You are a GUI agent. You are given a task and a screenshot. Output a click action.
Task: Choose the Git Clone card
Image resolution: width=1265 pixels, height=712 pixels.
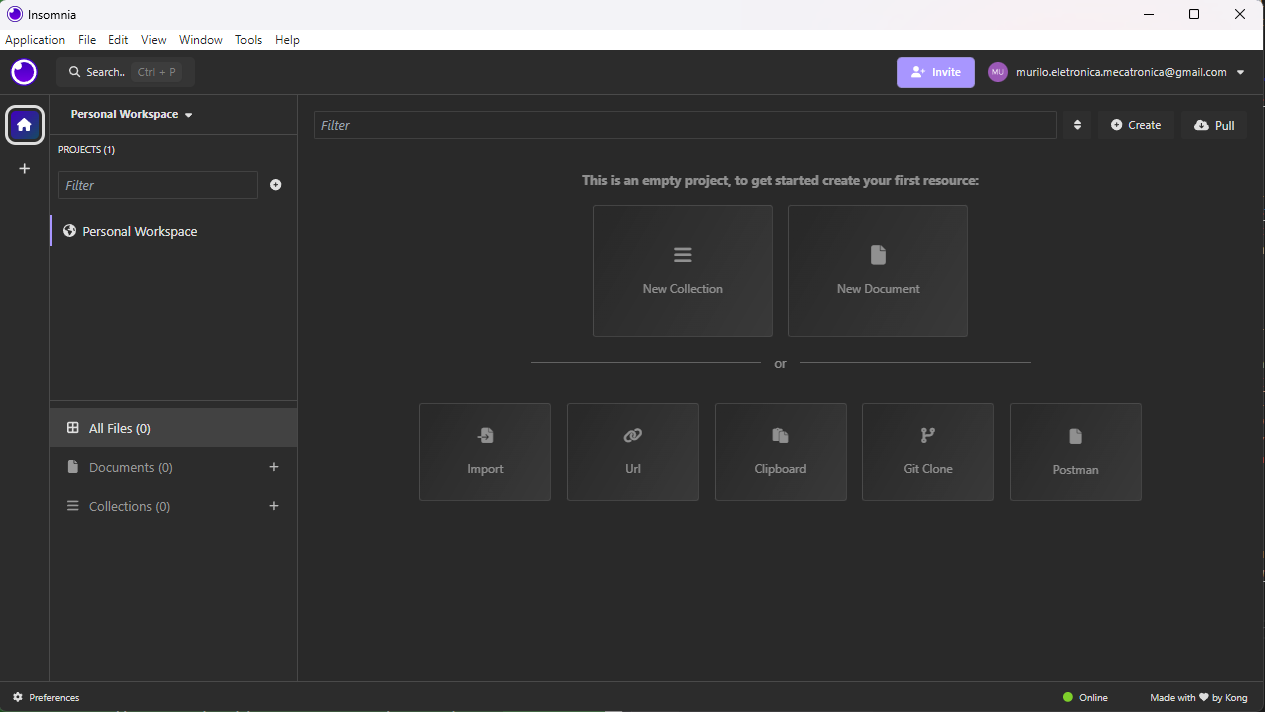pyautogui.click(x=928, y=452)
